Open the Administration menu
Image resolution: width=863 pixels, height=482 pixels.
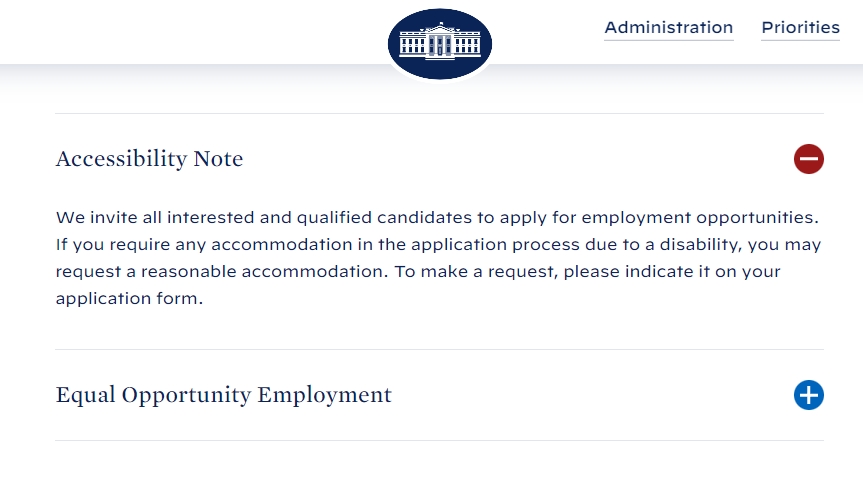coord(668,28)
